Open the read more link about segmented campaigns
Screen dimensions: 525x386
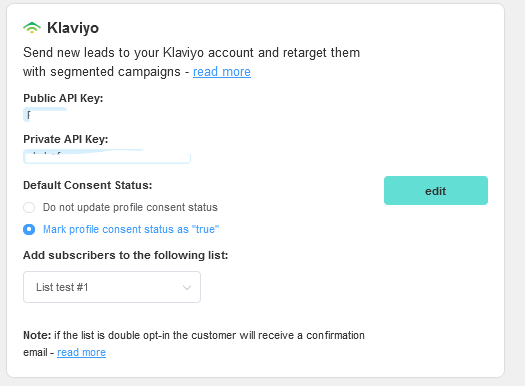222,72
